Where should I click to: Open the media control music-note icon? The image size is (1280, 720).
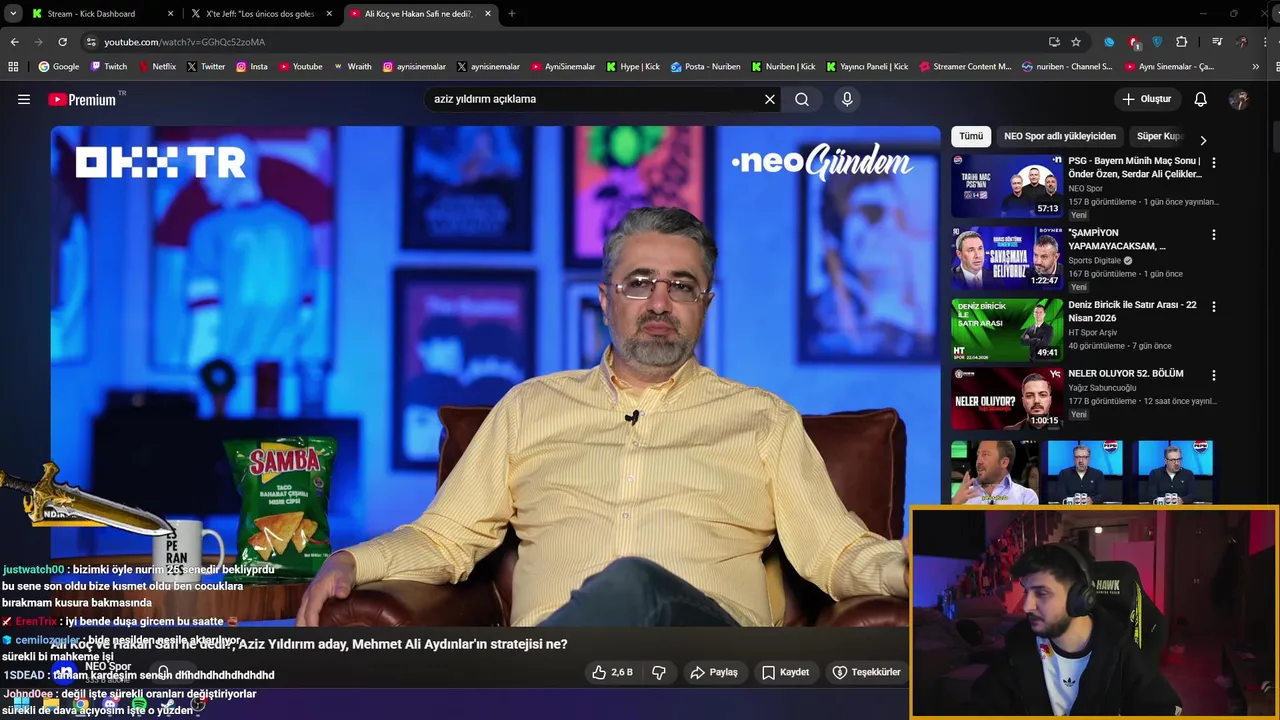click(1217, 42)
